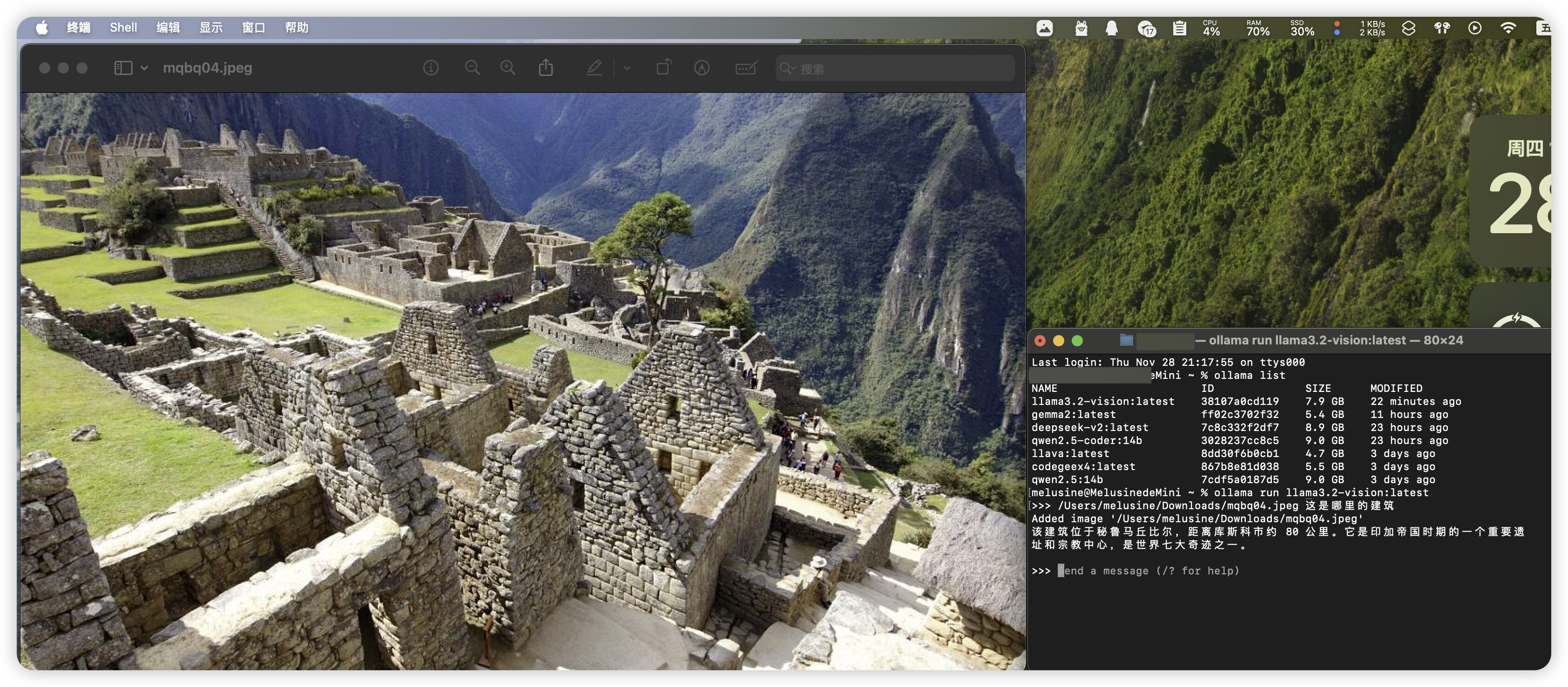The image size is (1568, 687).
Task: Click the RAM 70% monitor in menu bar
Action: (x=1257, y=28)
